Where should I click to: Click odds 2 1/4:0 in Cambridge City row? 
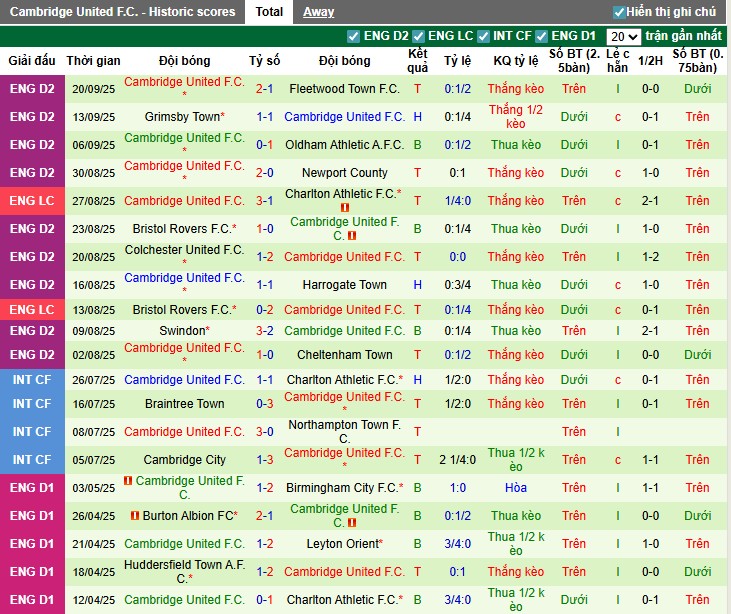point(457,460)
